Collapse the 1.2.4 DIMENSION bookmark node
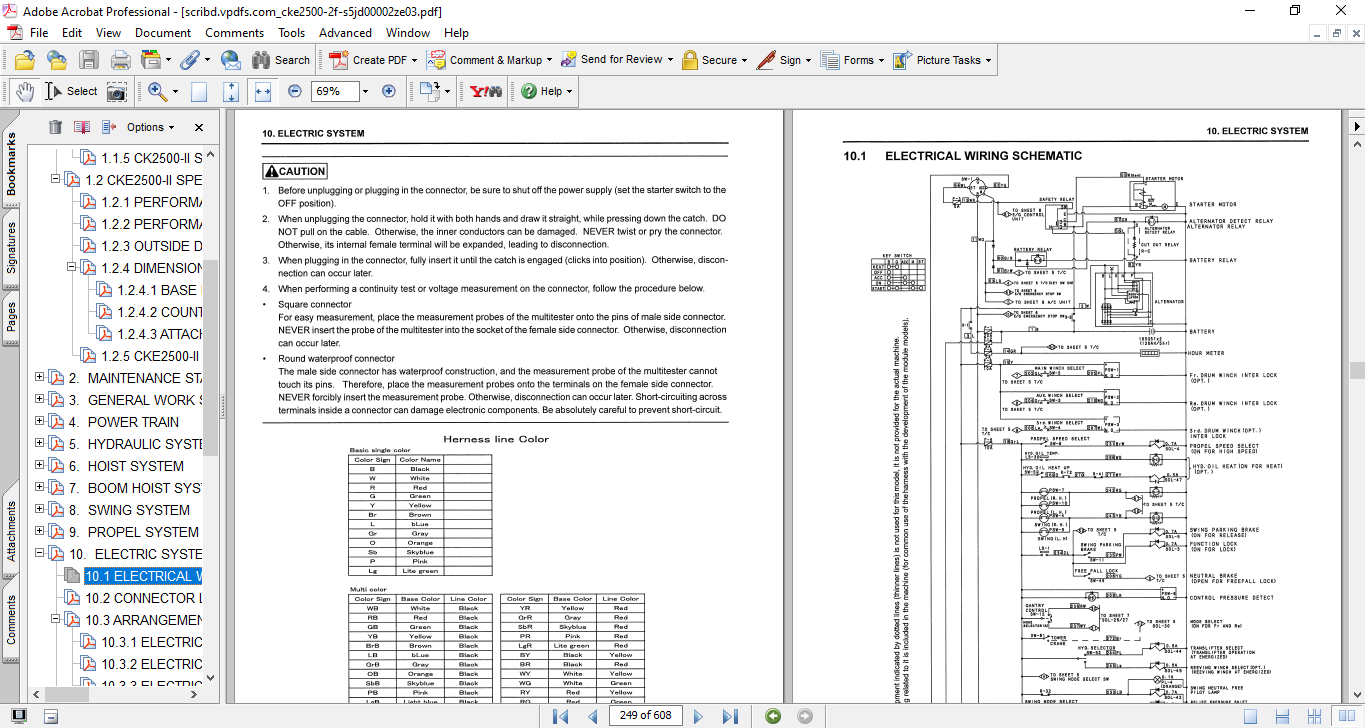Viewport: 1365px width, 728px height. pos(72,268)
